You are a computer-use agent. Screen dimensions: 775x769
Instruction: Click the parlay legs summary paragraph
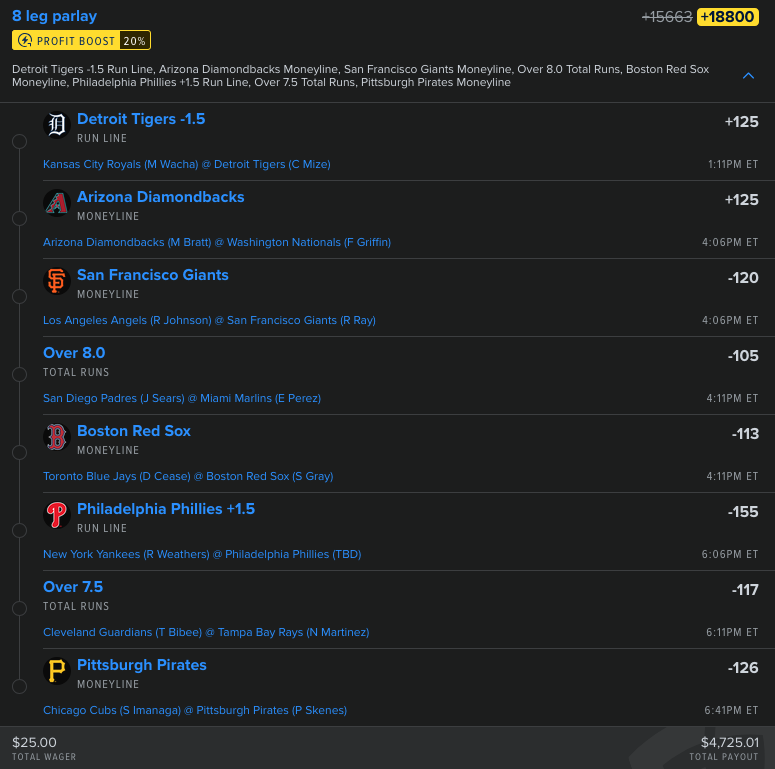point(361,76)
